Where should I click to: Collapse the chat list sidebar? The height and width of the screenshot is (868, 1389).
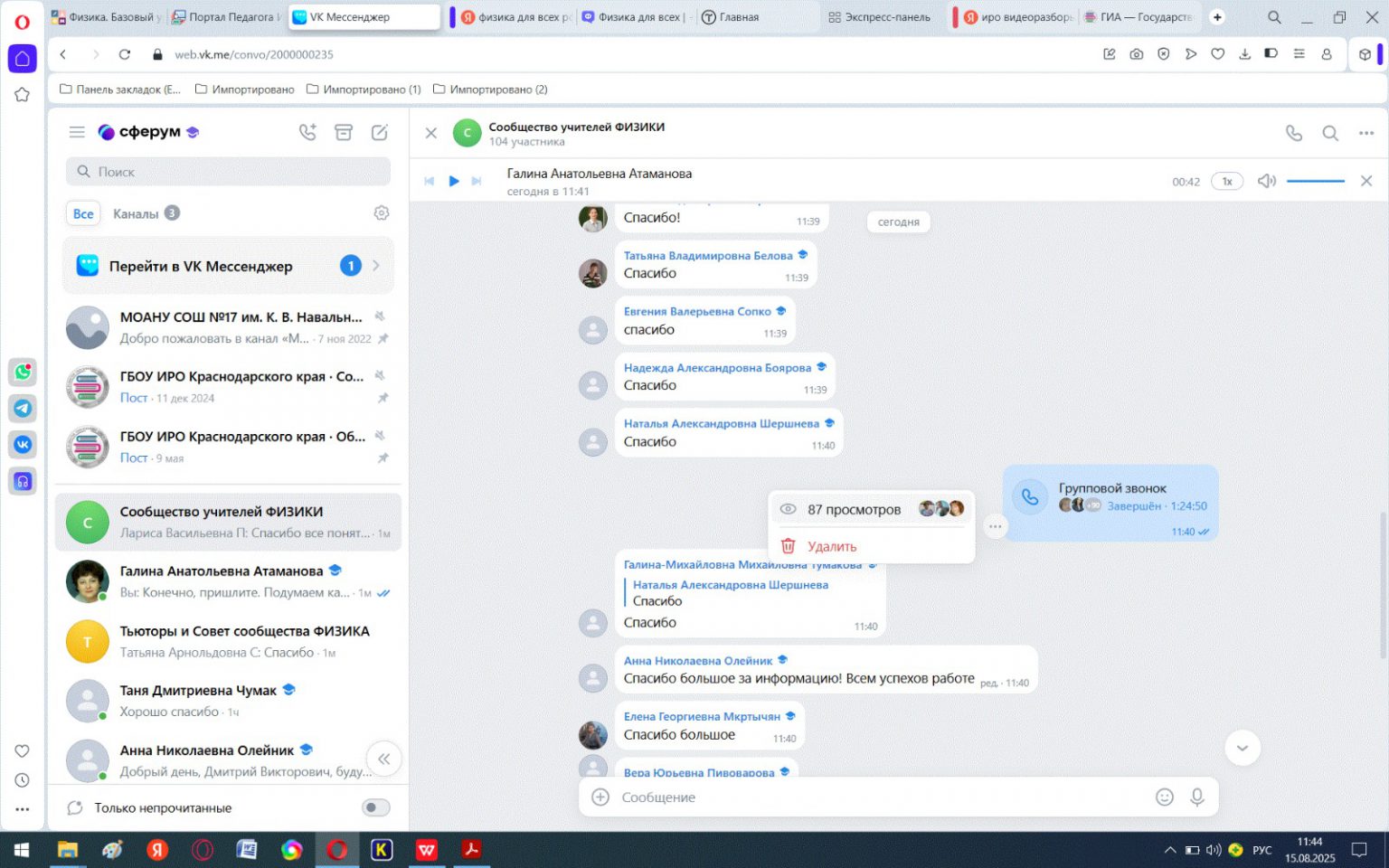coord(384,759)
